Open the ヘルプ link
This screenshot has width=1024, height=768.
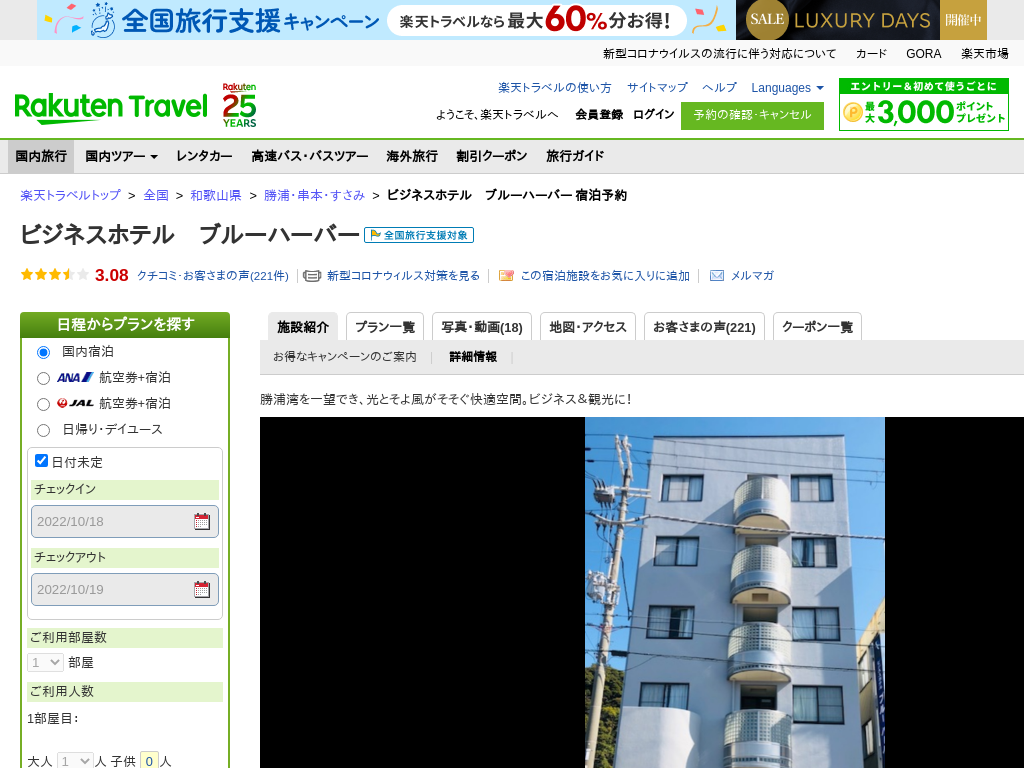pyautogui.click(x=719, y=88)
